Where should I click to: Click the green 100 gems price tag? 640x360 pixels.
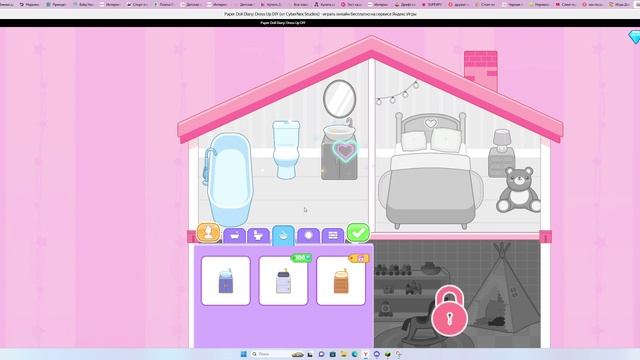[301, 258]
